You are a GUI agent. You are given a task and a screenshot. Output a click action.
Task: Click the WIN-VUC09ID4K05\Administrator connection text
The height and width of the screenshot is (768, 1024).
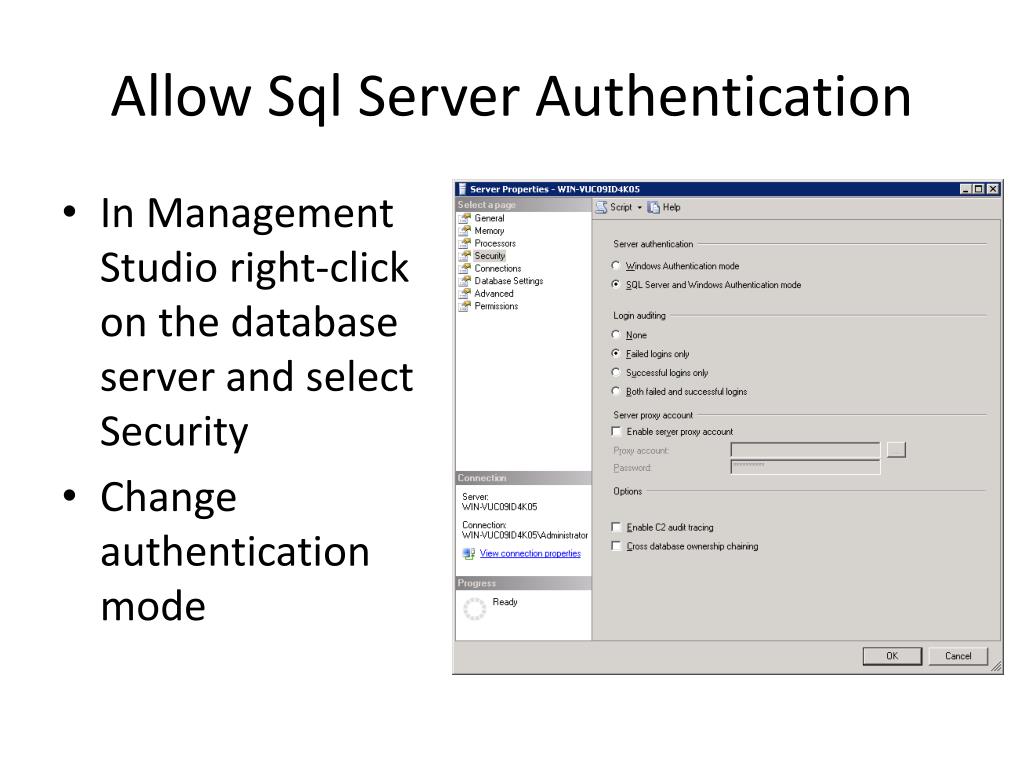[x=525, y=535]
